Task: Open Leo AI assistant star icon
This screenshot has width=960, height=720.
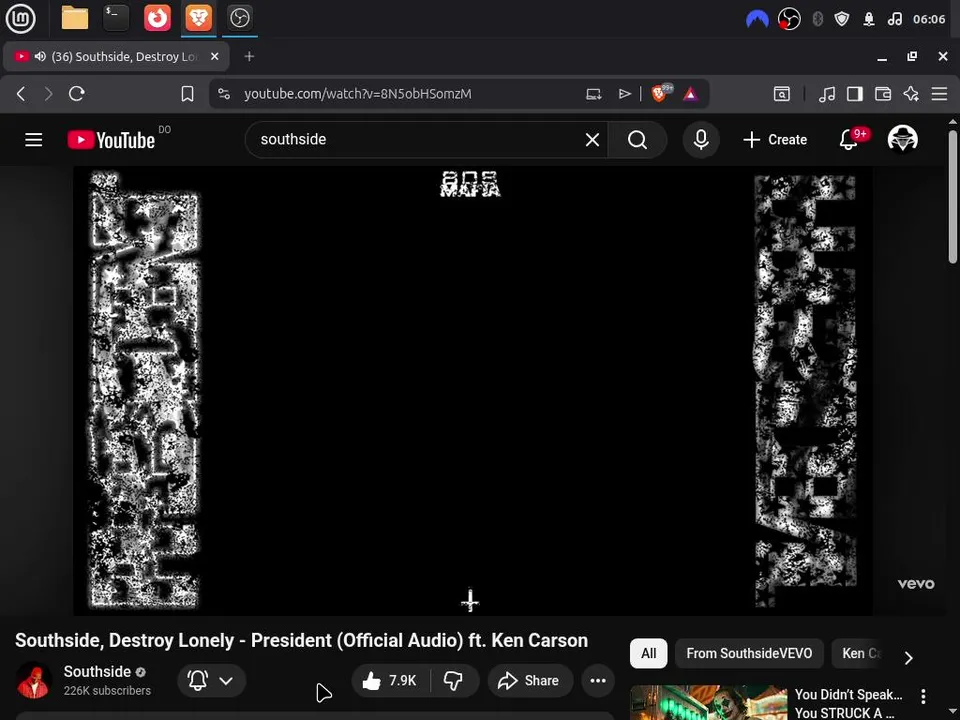Action: point(911,94)
